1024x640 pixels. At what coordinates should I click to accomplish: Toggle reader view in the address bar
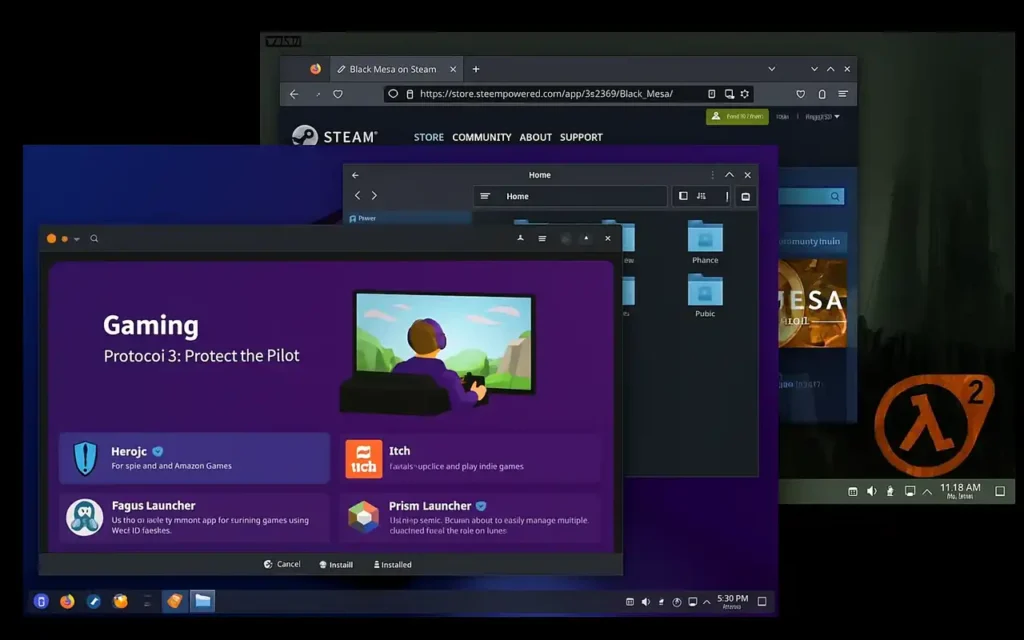pyautogui.click(x=711, y=94)
